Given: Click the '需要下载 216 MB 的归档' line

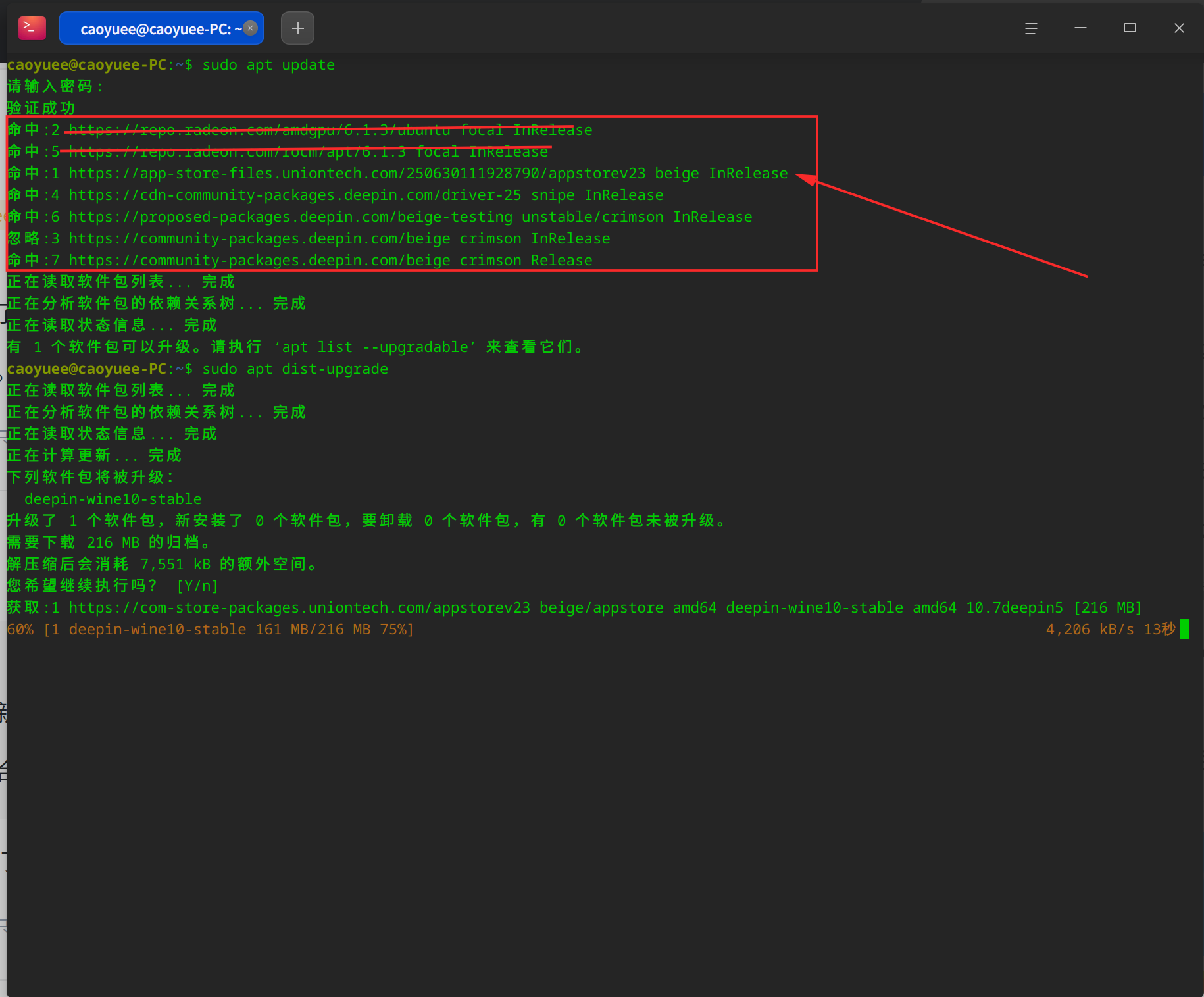Looking at the screenshot, I should click(x=109, y=542).
